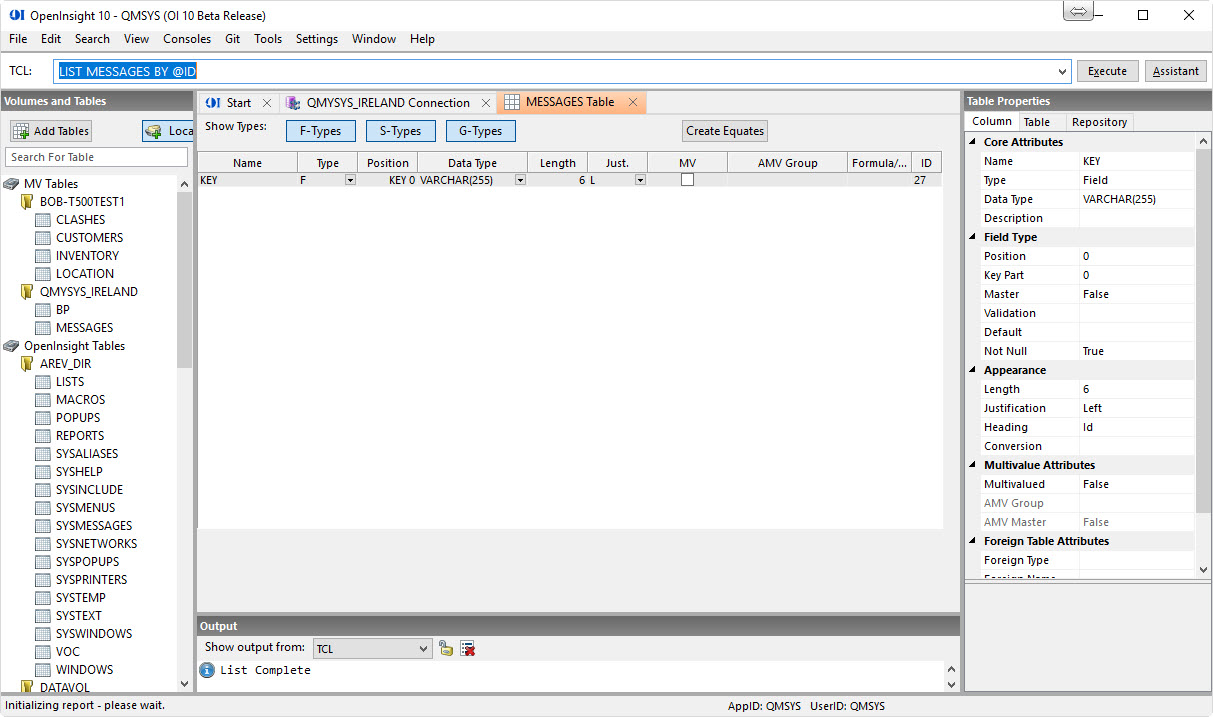This screenshot has width=1213, height=717.
Task: Click the lock output icon in Output panel
Action: click(x=446, y=649)
